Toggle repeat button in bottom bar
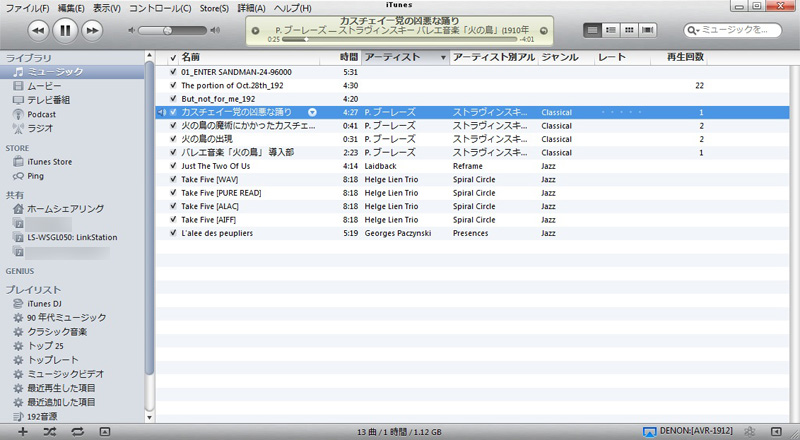The height and width of the screenshot is (440, 800). coord(77,432)
